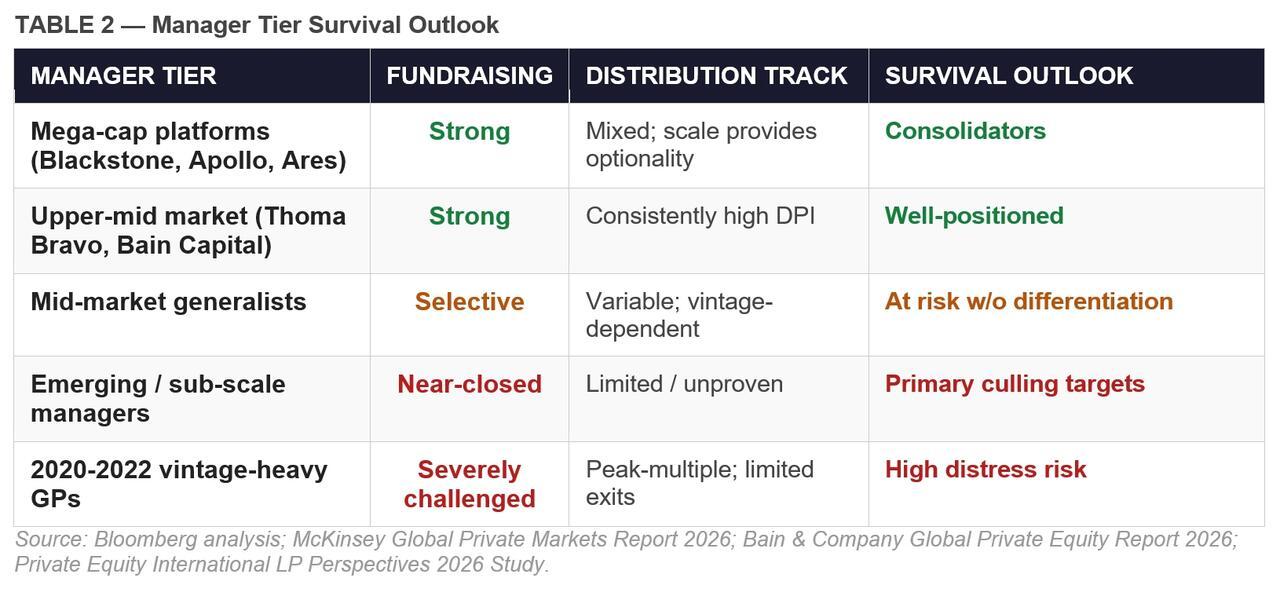Select the DISTRIBUTION TRACK column header
This screenshot has width=1280, height=596.
coord(716,76)
